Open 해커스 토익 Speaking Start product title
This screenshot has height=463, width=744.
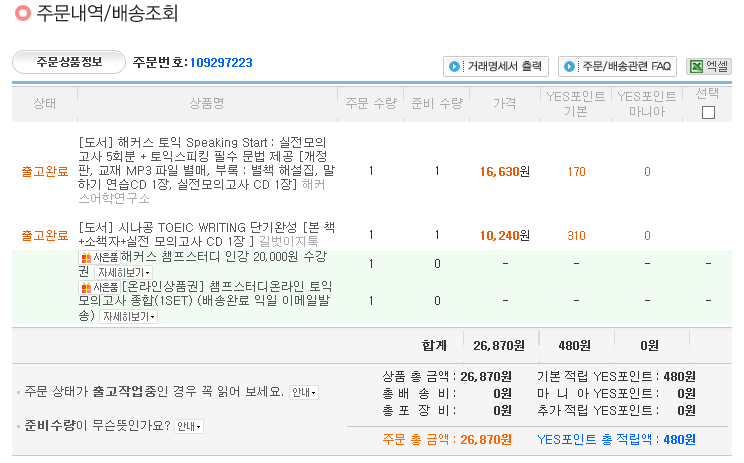[x=207, y=163]
